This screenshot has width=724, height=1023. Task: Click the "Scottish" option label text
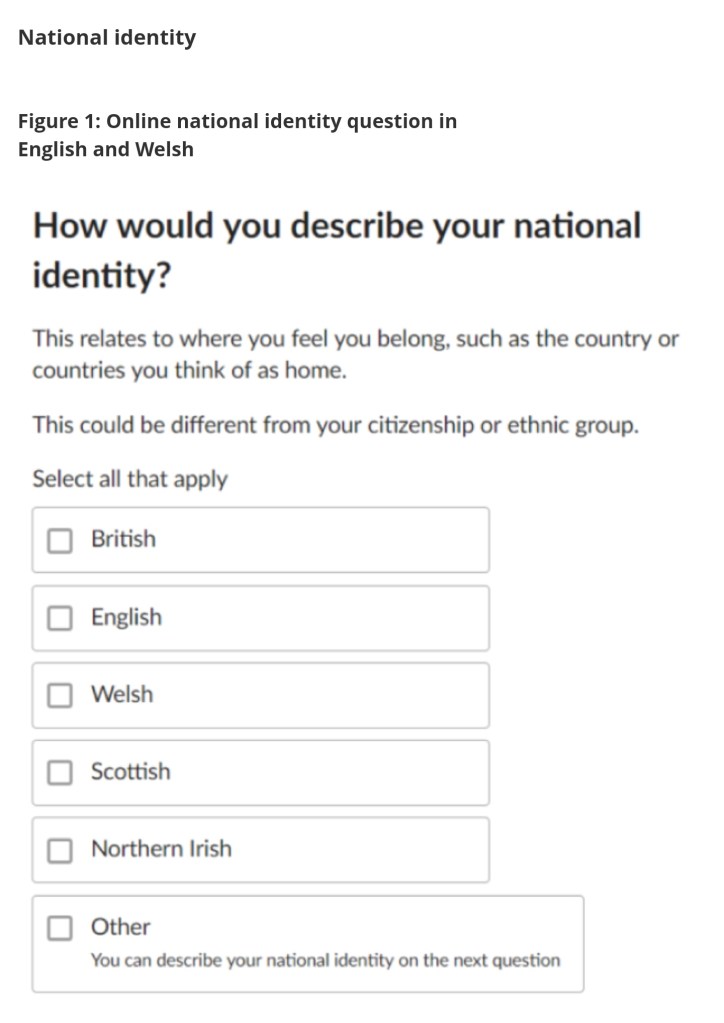(x=130, y=771)
